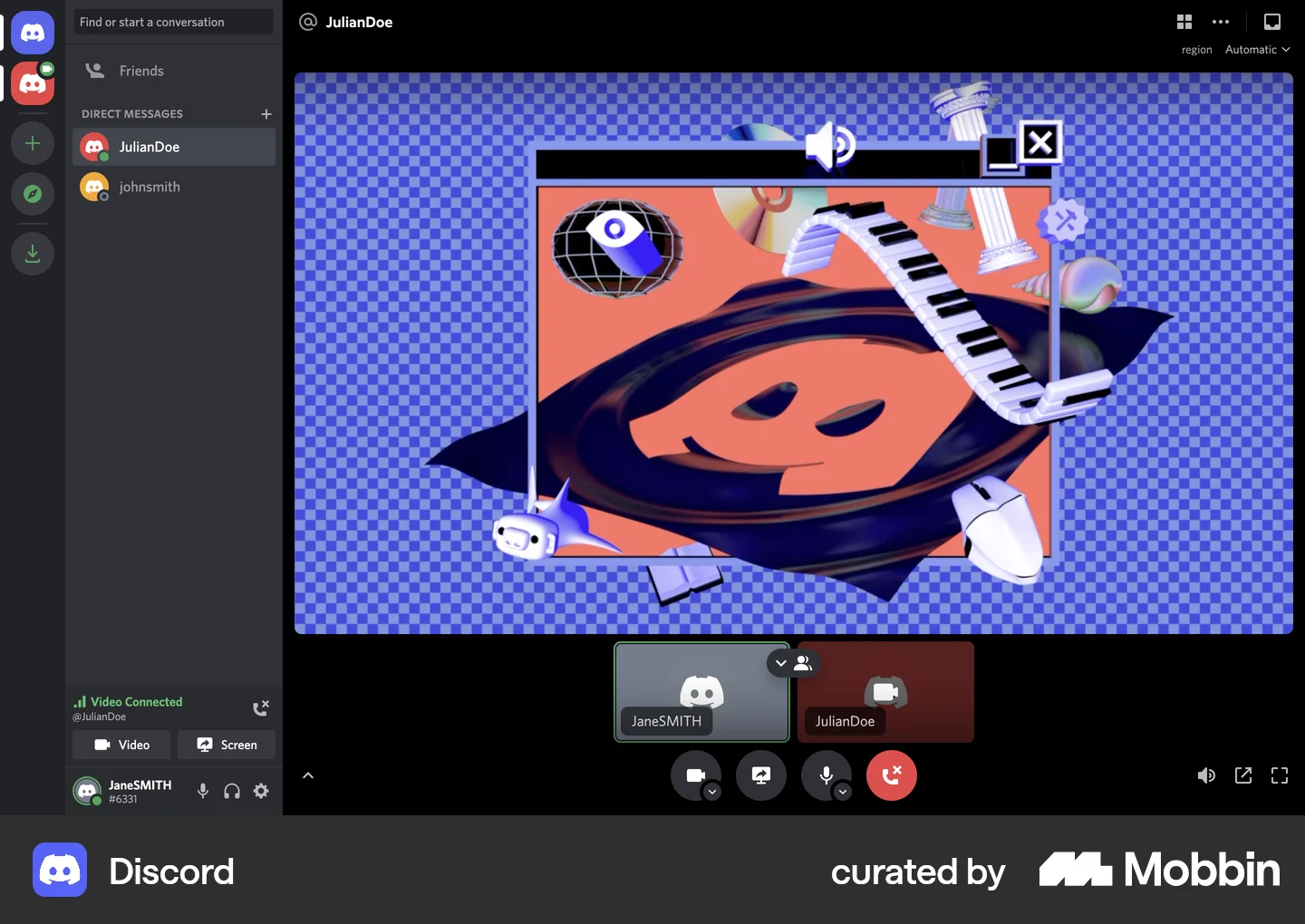Click JaneSMITH user avatar in bottom panel
This screenshot has height=924, width=1305.
[87, 791]
